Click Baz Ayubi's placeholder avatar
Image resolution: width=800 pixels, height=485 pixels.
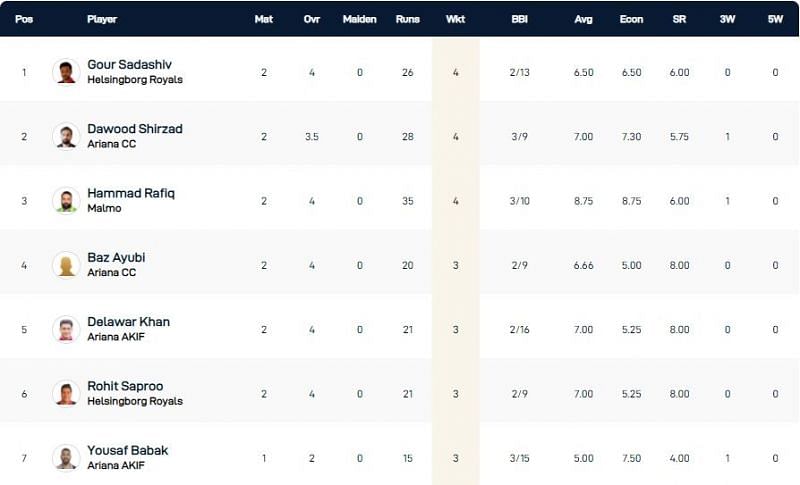(x=66, y=265)
